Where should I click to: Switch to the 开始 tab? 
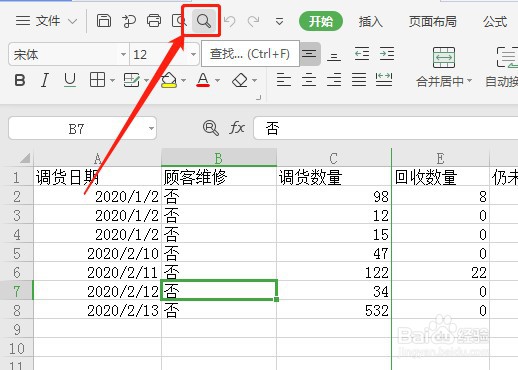(321, 21)
